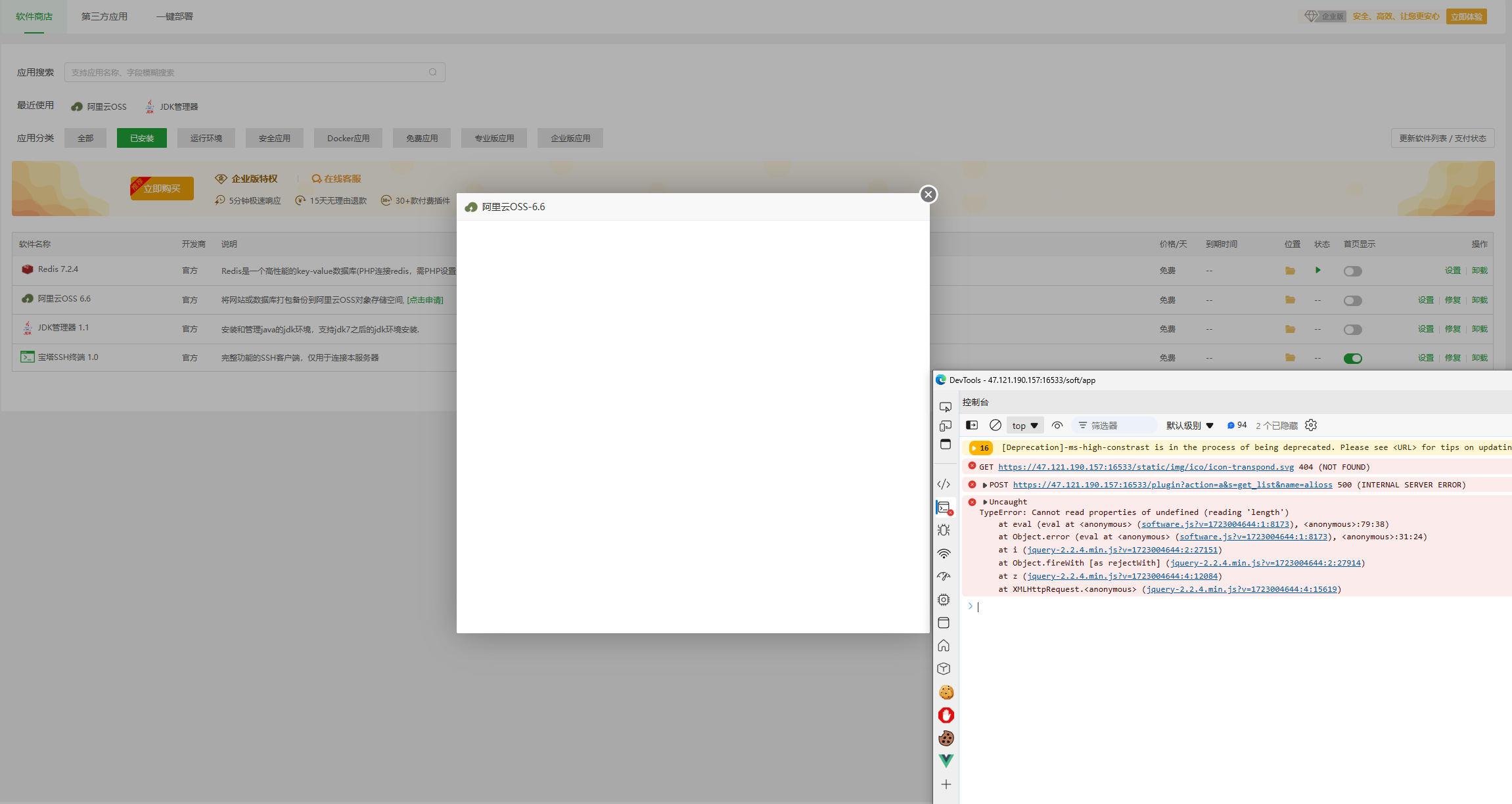Open the Memory chip icon in DevTools
Viewport: 1512px width, 804px height.
point(944,600)
